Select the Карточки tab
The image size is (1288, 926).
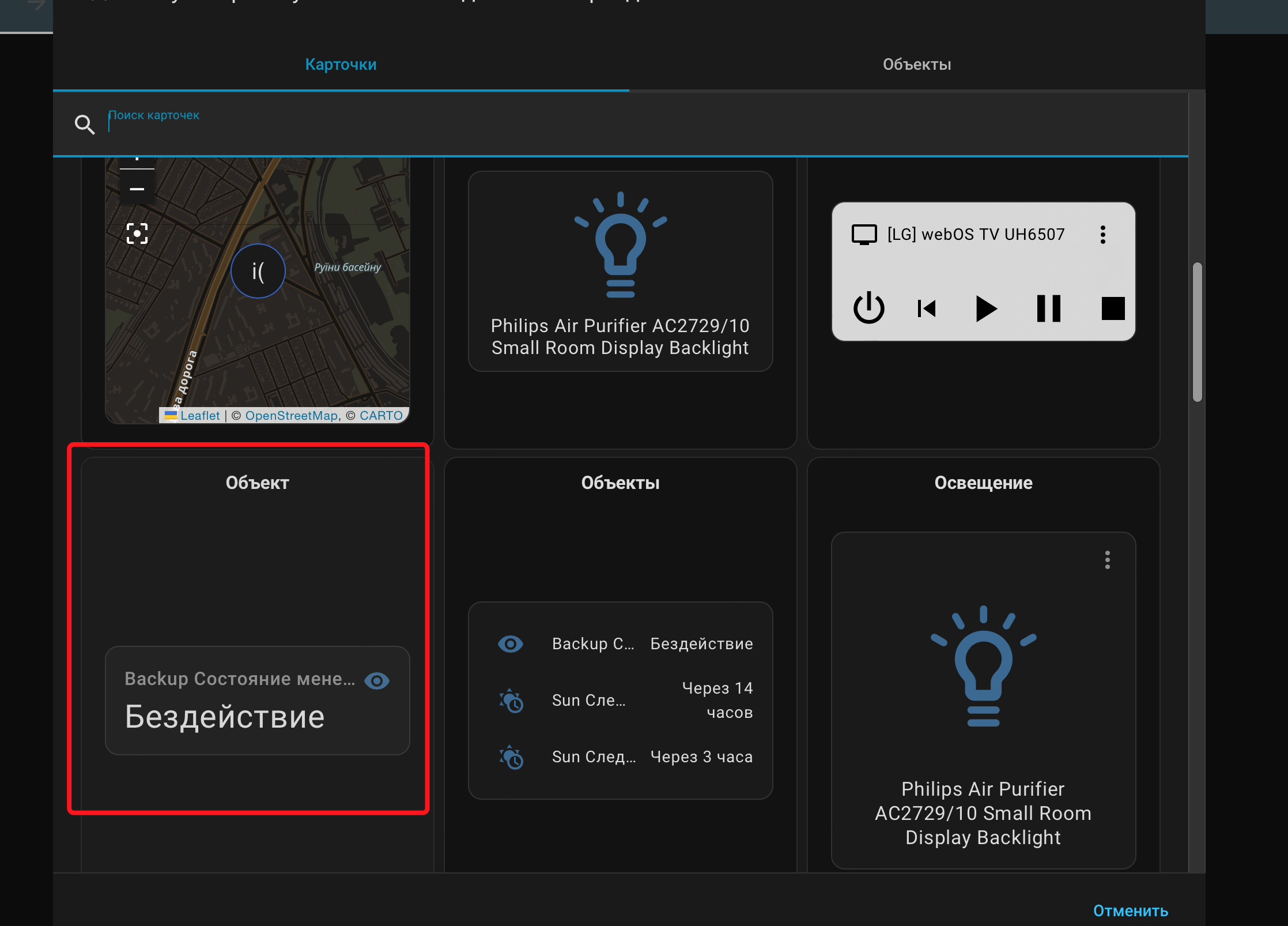tap(341, 65)
